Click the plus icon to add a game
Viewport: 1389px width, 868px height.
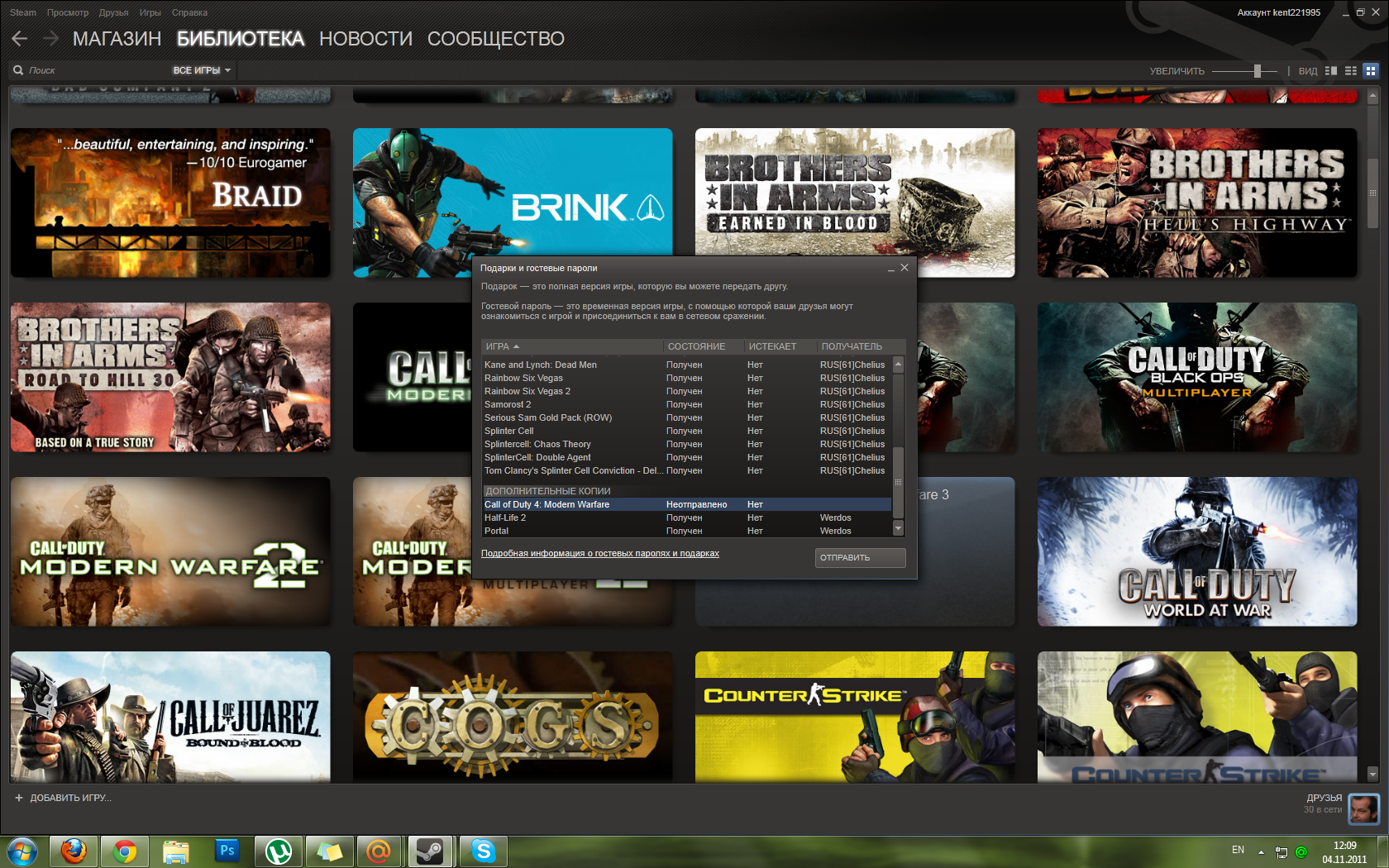click(x=19, y=798)
